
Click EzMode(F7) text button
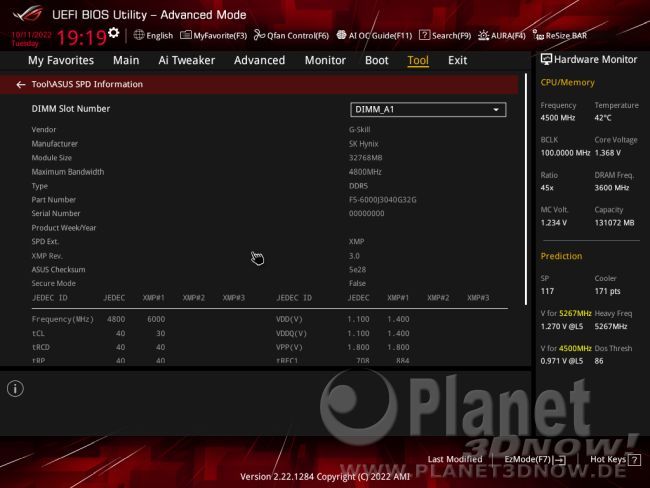coord(527,459)
